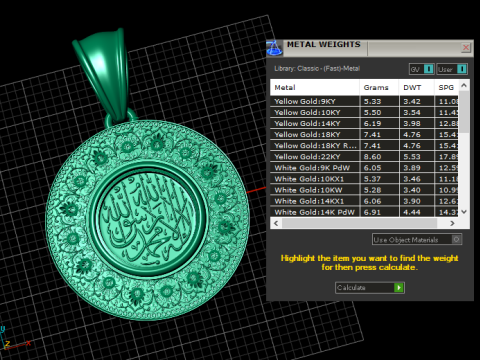Click the 5.33 grams value

click(x=372, y=101)
